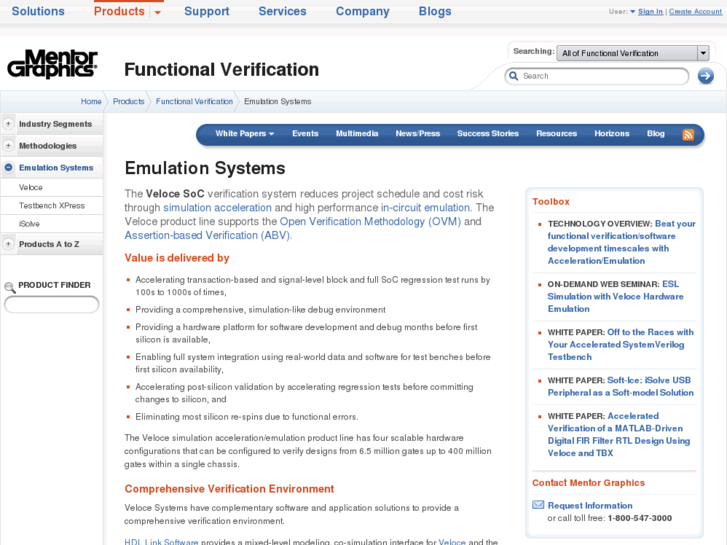Submit search with the blue arrow button
Image resolution: width=727 pixels, height=545 pixels.
(706, 76)
